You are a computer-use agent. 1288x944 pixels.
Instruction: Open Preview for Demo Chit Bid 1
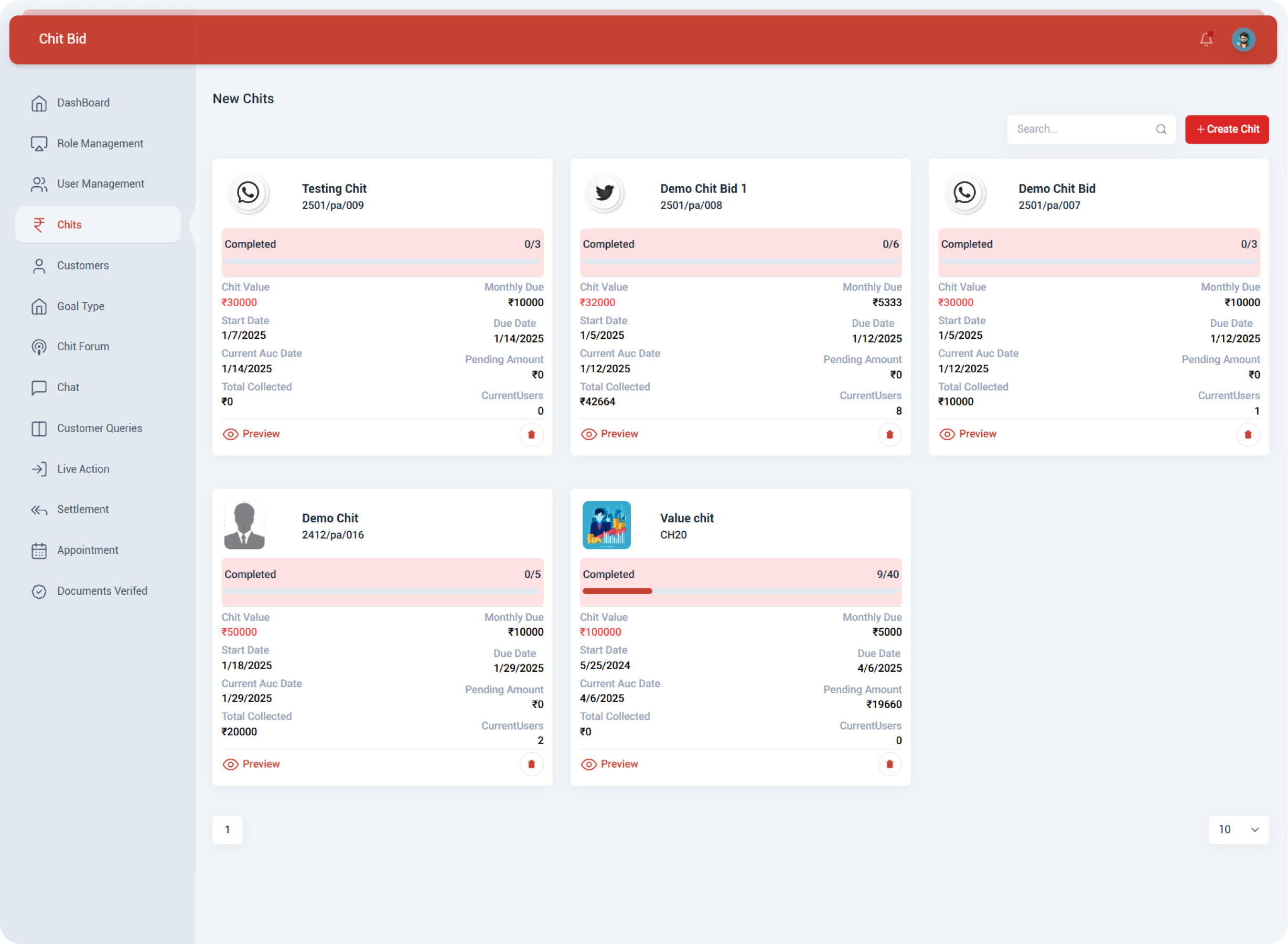(609, 434)
